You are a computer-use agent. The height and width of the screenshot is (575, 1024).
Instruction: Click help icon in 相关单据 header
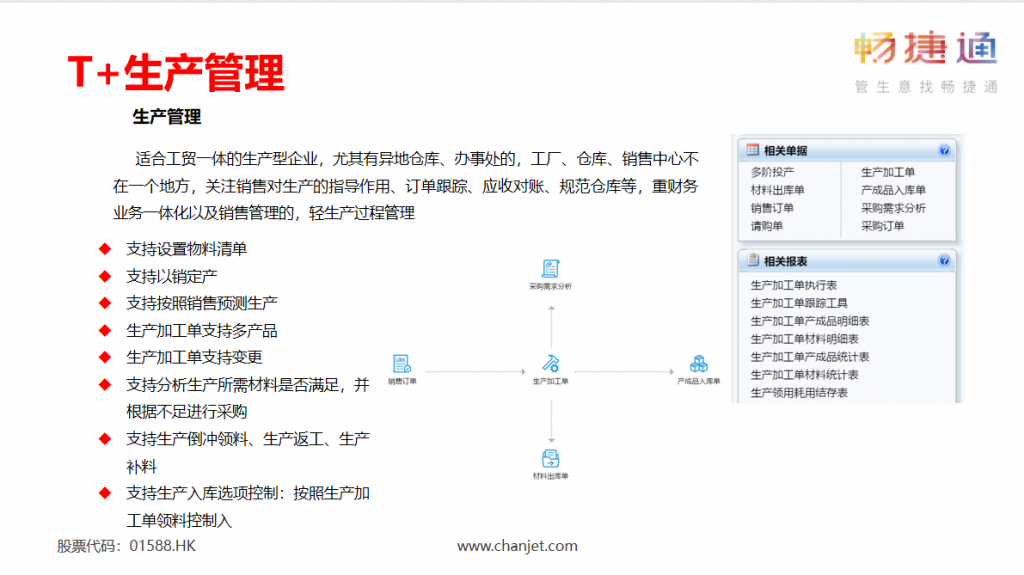(943, 151)
